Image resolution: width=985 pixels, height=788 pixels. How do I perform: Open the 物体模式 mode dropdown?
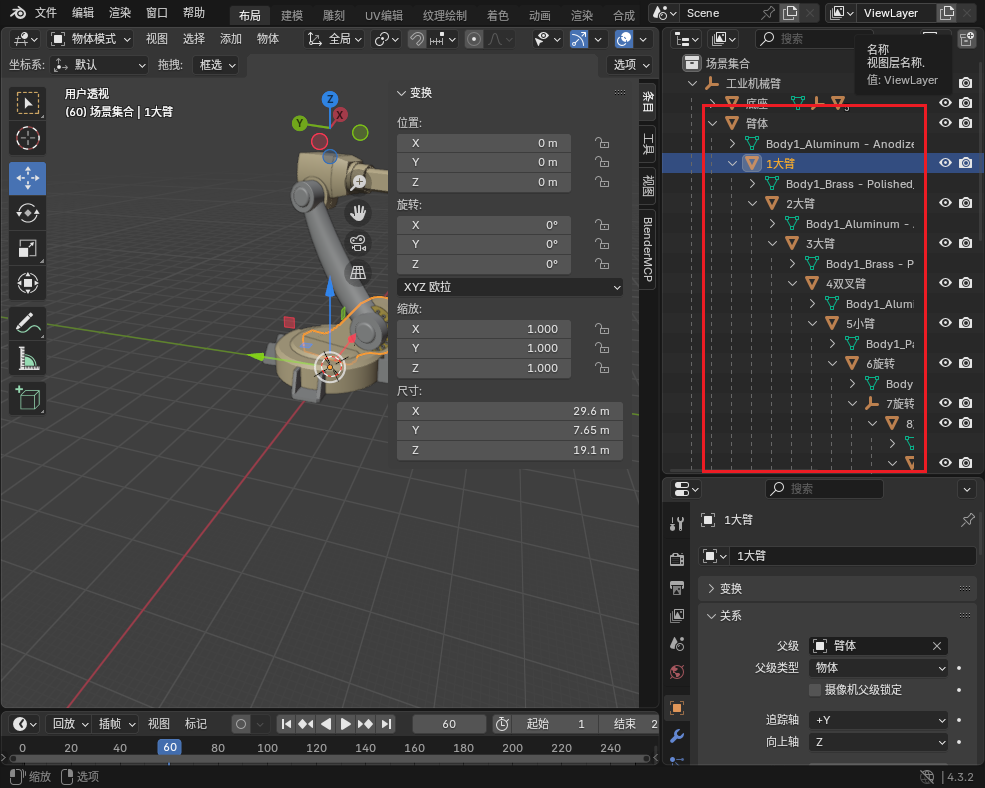click(92, 39)
